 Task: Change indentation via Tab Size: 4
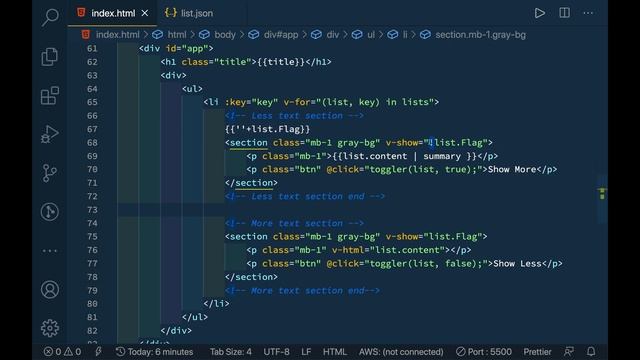click(x=231, y=351)
